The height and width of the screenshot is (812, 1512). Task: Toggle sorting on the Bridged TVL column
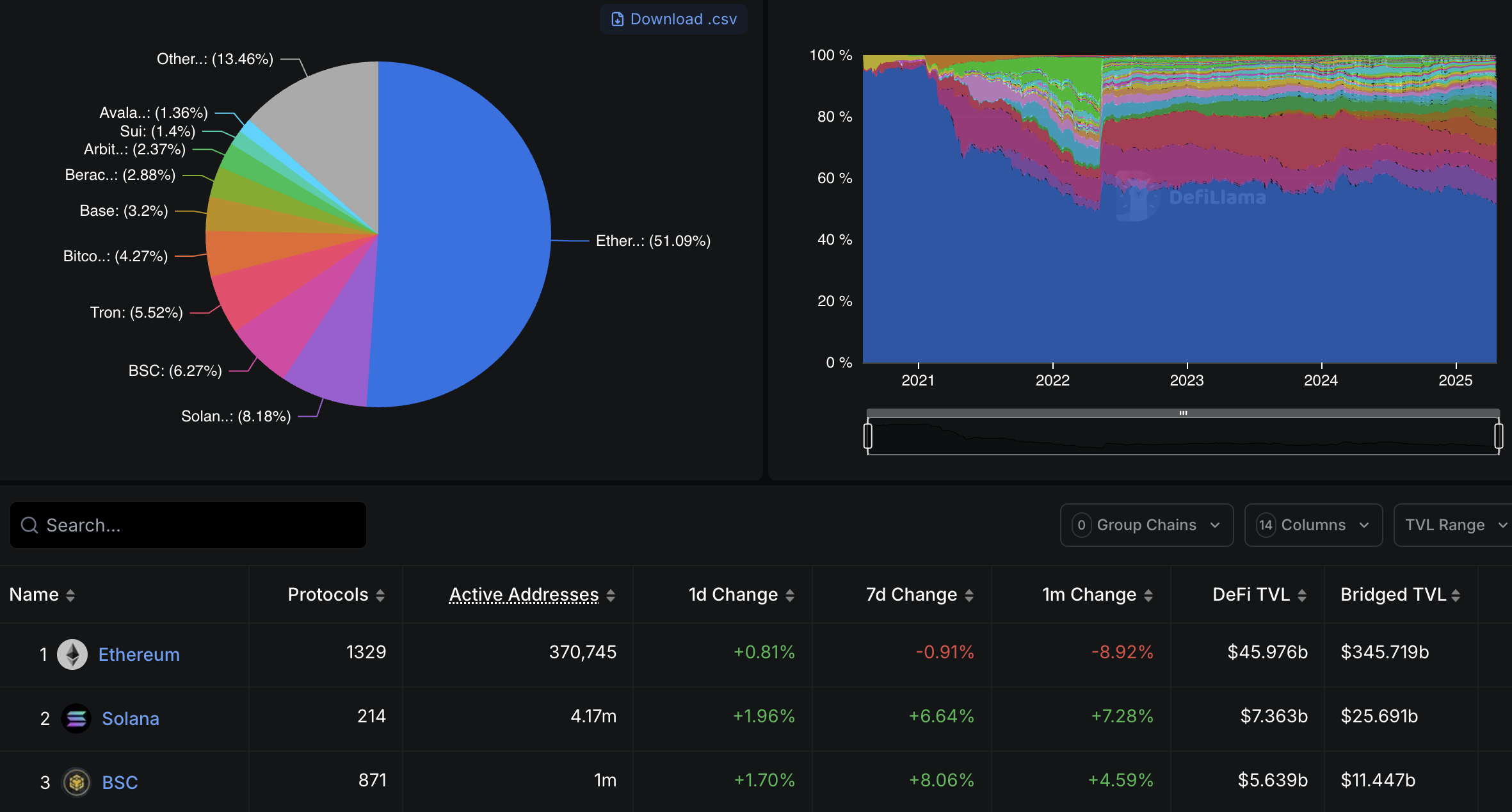(x=1457, y=594)
